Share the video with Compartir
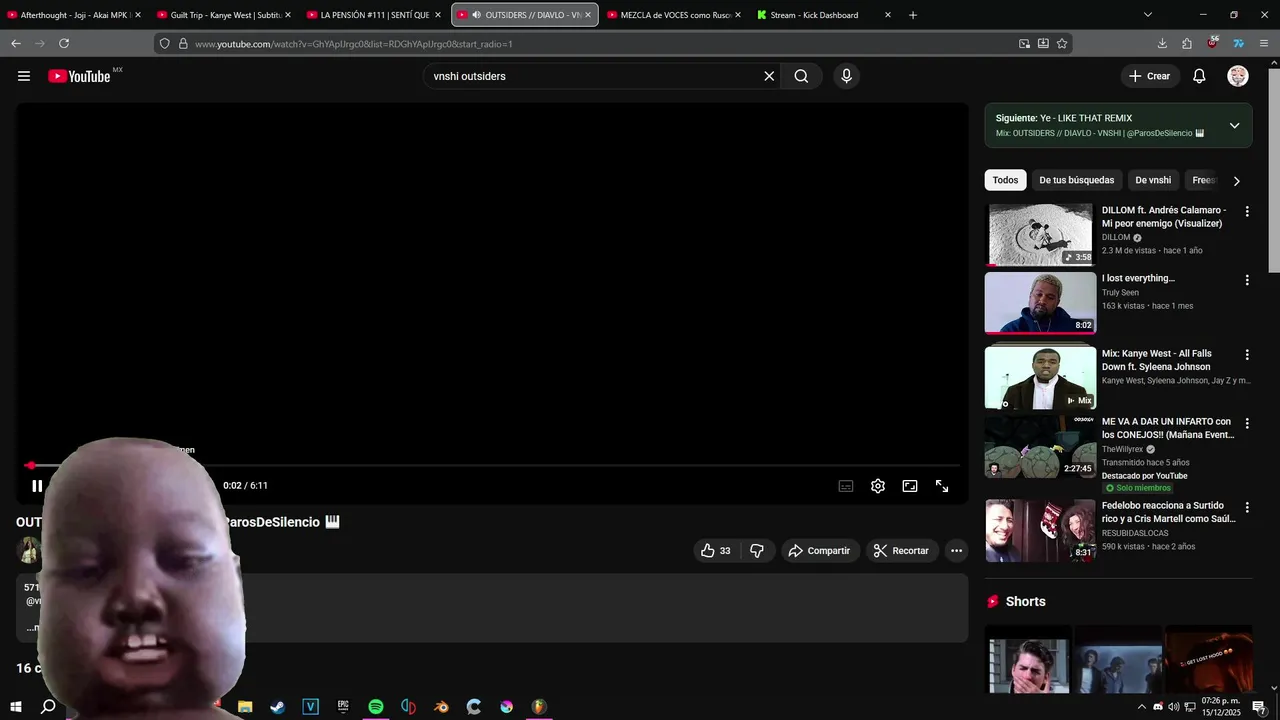Viewport: 1280px width, 720px height. click(819, 551)
